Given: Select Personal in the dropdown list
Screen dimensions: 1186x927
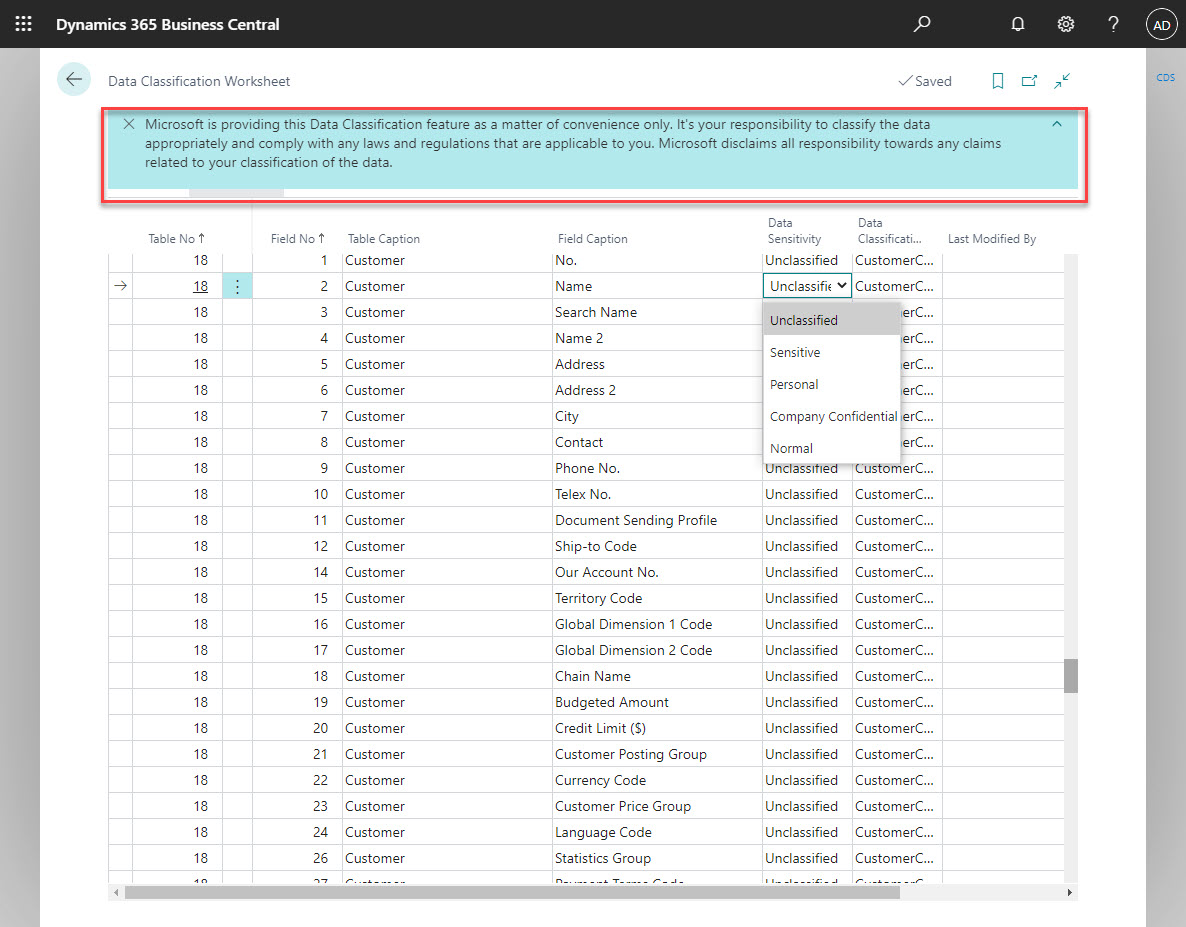Looking at the screenshot, I should coord(832,384).
